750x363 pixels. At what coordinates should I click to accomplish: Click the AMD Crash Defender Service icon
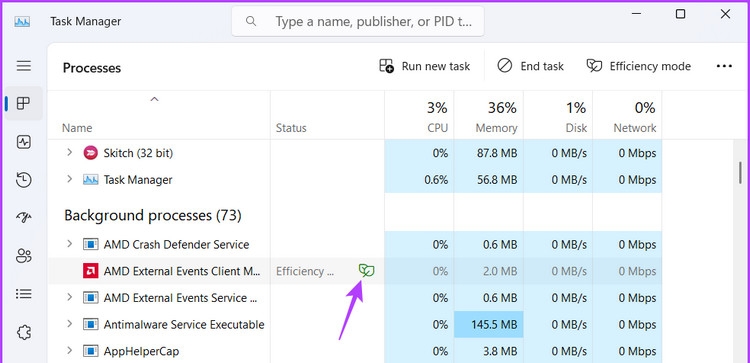point(90,244)
